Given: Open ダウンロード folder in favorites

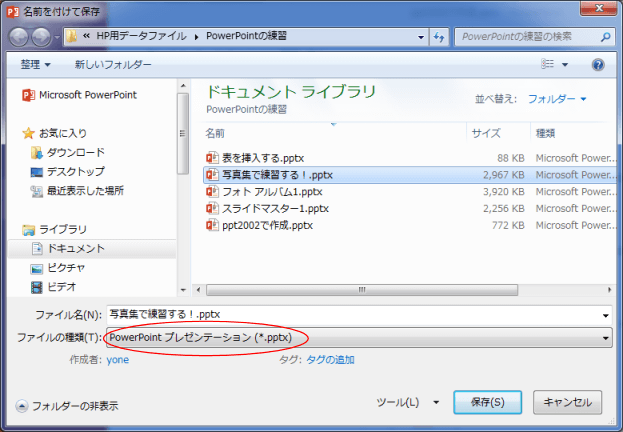Looking at the screenshot, I should 68,152.
